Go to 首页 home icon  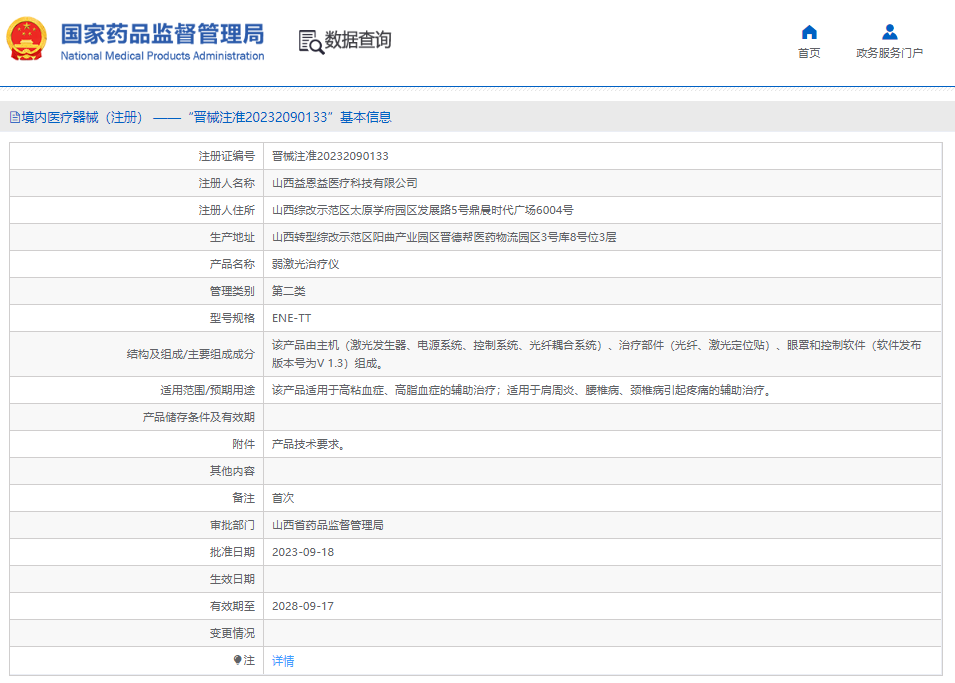(x=809, y=32)
